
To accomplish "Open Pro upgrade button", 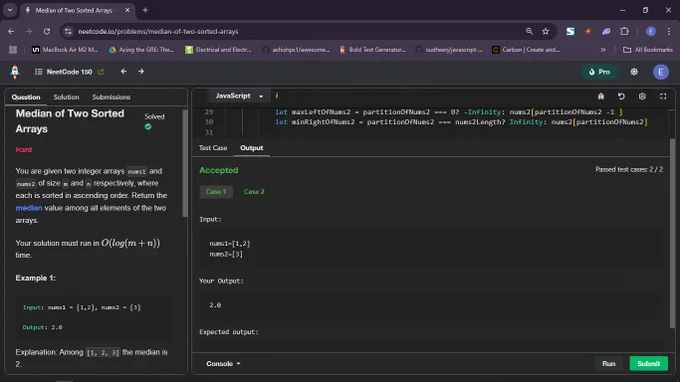I will coord(599,72).
